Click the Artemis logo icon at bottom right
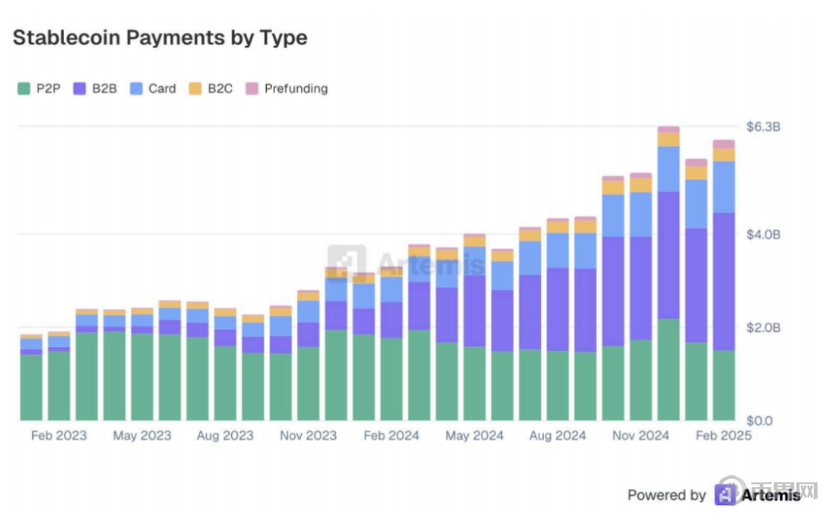Viewport: 829px width, 518px height. pyautogui.click(x=725, y=495)
